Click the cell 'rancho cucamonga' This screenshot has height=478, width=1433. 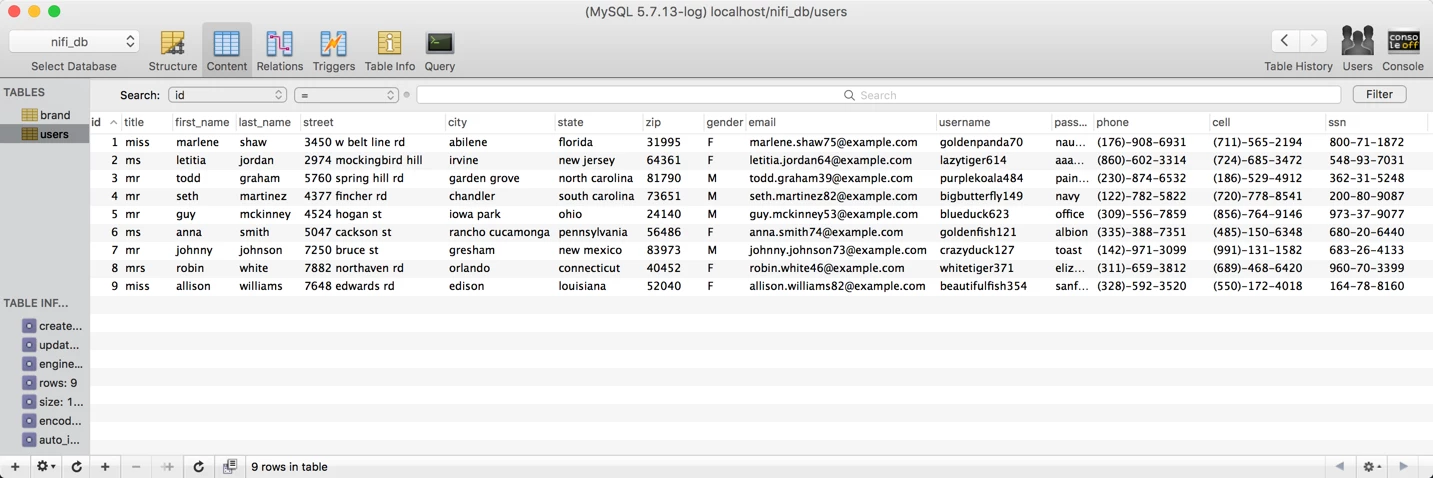(499, 232)
